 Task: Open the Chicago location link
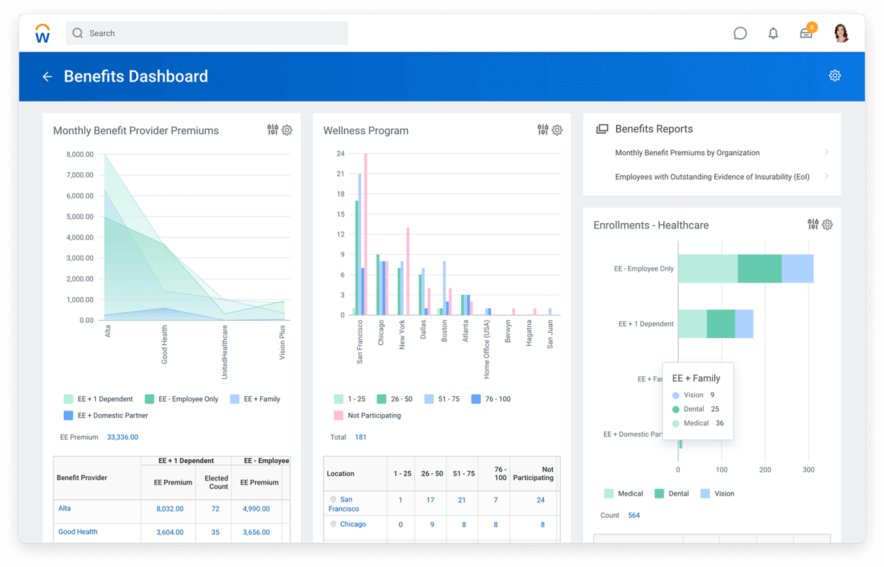(353, 524)
